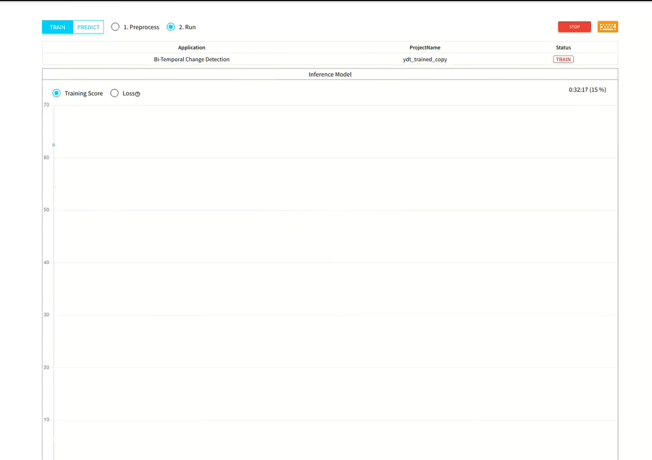This screenshot has height=460, width=652.
Task: Click the 50 label on chart y-axis
Action: (x=46, y=210)
